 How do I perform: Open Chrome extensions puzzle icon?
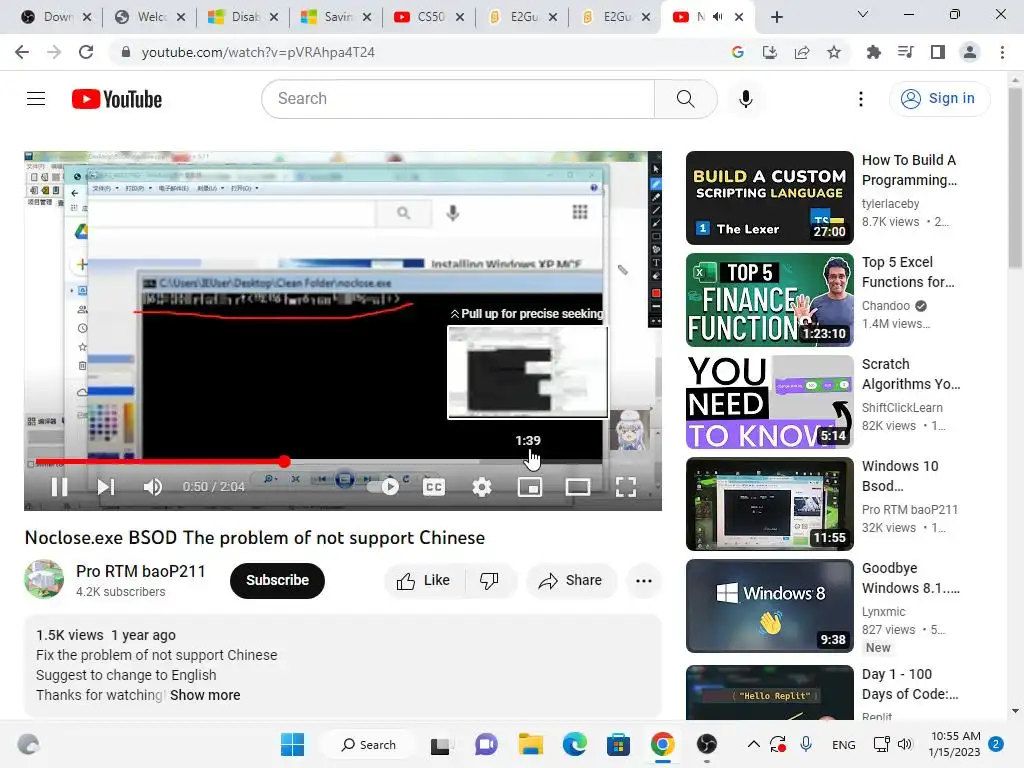(873, 52)
